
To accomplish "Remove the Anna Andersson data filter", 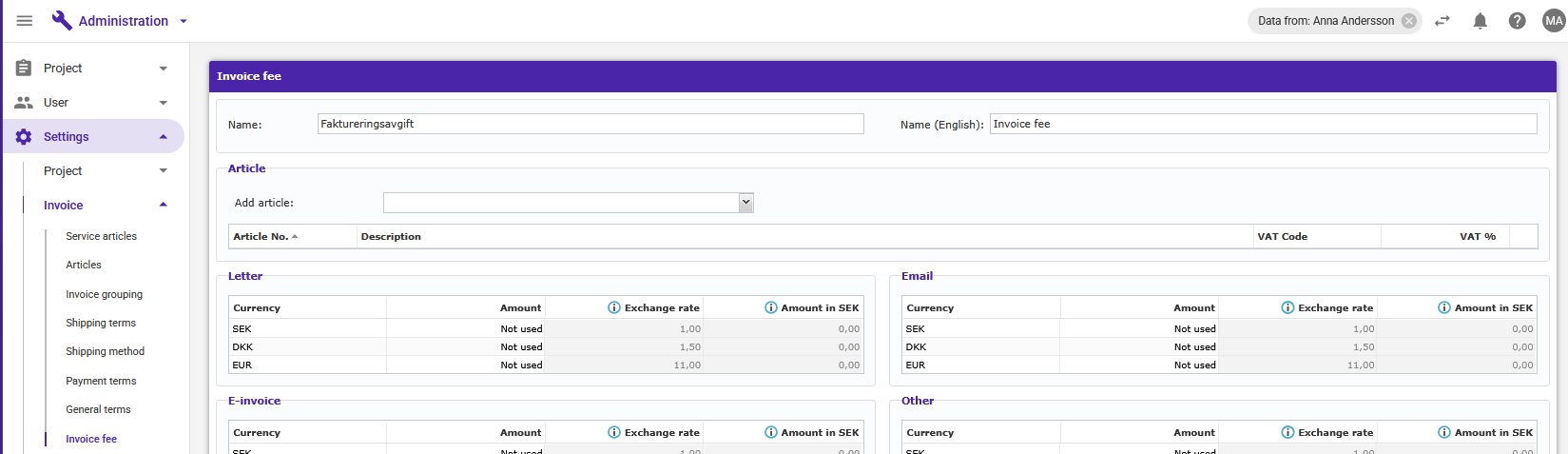I will click(1409, 21).
